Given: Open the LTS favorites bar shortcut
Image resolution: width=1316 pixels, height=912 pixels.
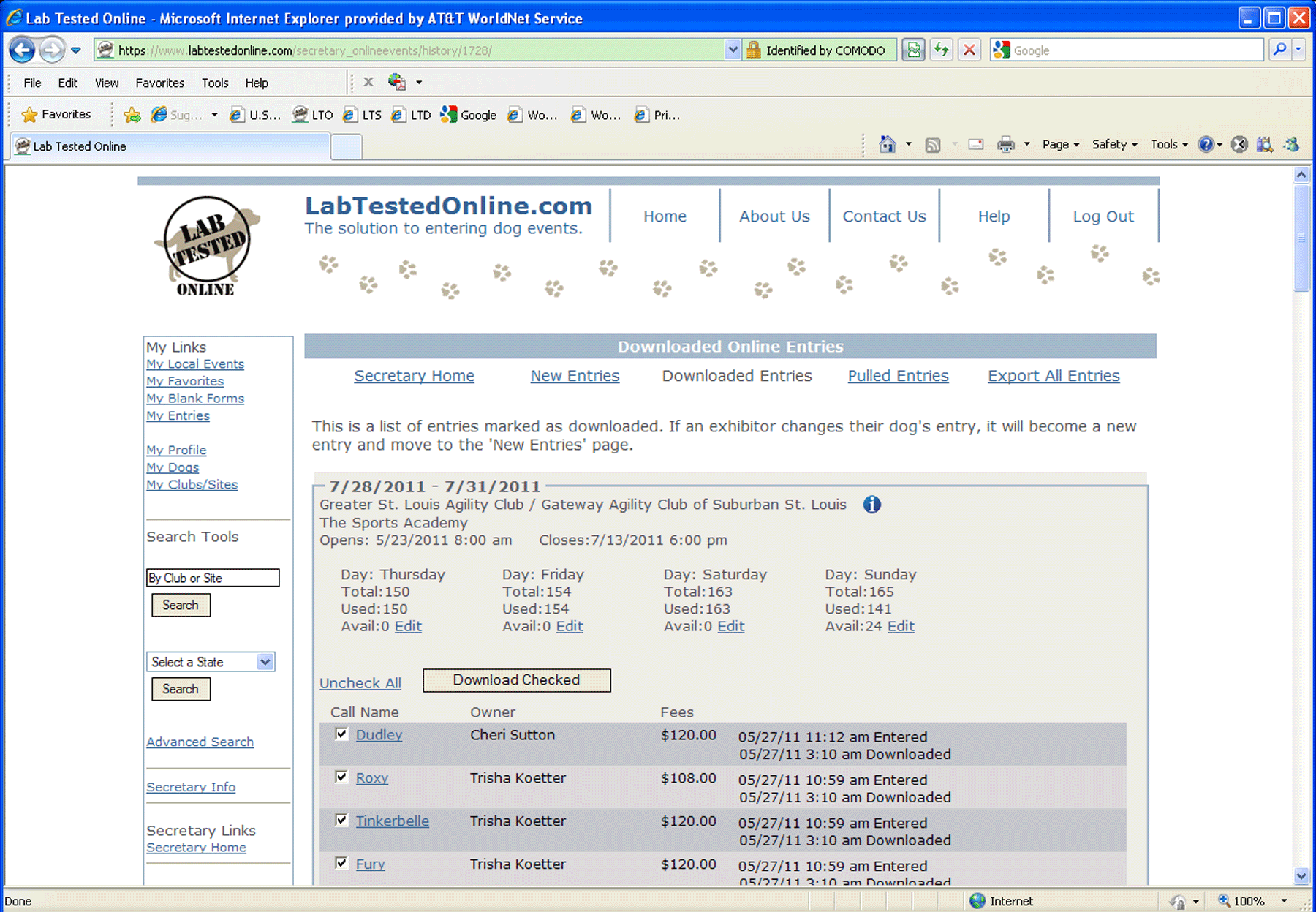Looking at the screenshot, I should coord(363,115).
